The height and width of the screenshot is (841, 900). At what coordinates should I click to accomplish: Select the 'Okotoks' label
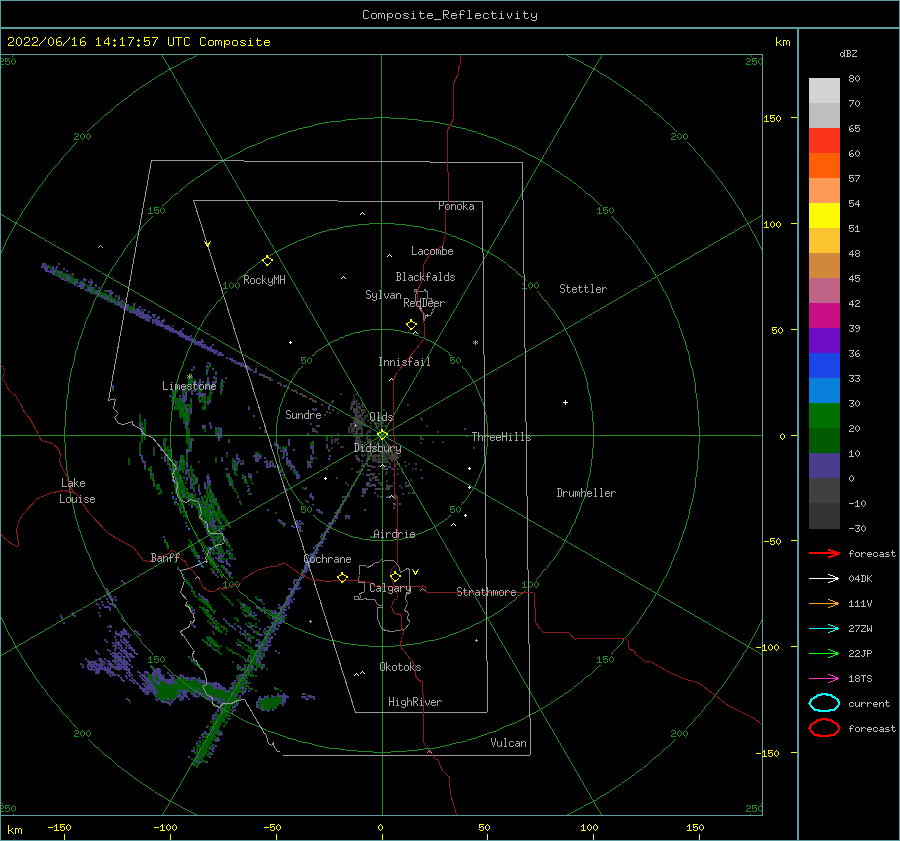[x=401, y=667]
